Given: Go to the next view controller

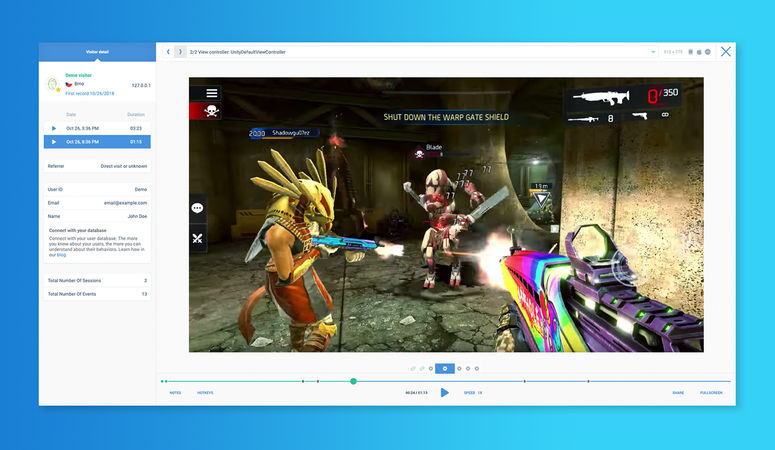Looking at the screenshot, I should point(180,51).
